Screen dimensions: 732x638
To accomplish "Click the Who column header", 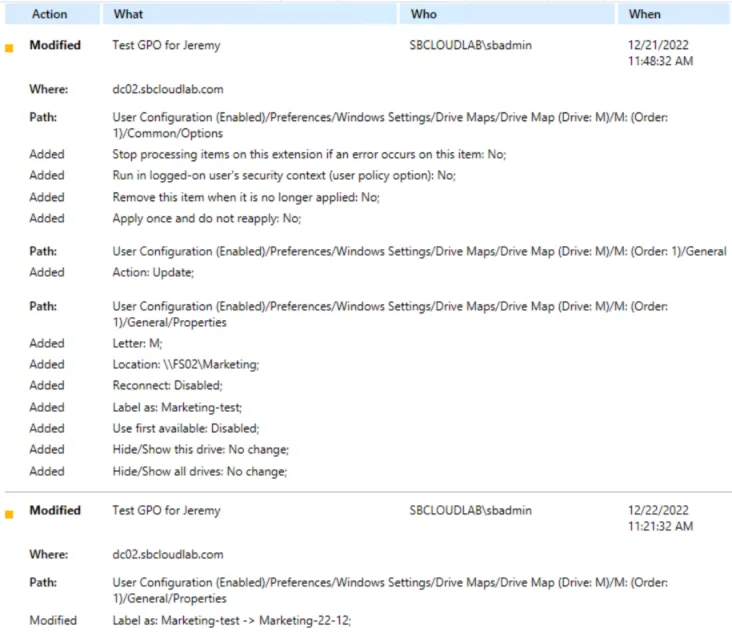I will click(x=424, y=14).
